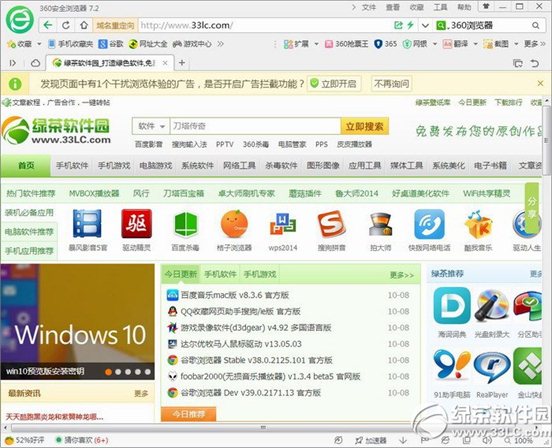Restore closed tab with undo arrow icon
Screen dimensions: 552x448
coord(535,63)
